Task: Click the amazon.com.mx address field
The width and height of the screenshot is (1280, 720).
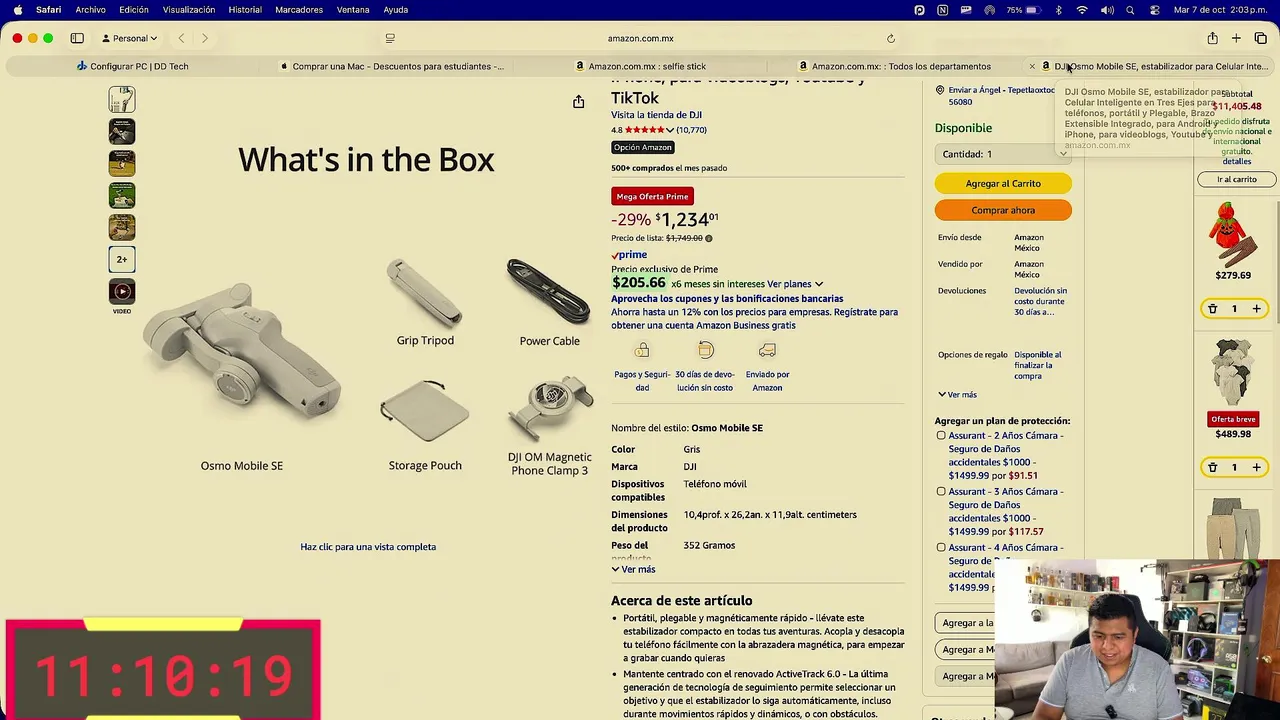Action: pos(640,38)
